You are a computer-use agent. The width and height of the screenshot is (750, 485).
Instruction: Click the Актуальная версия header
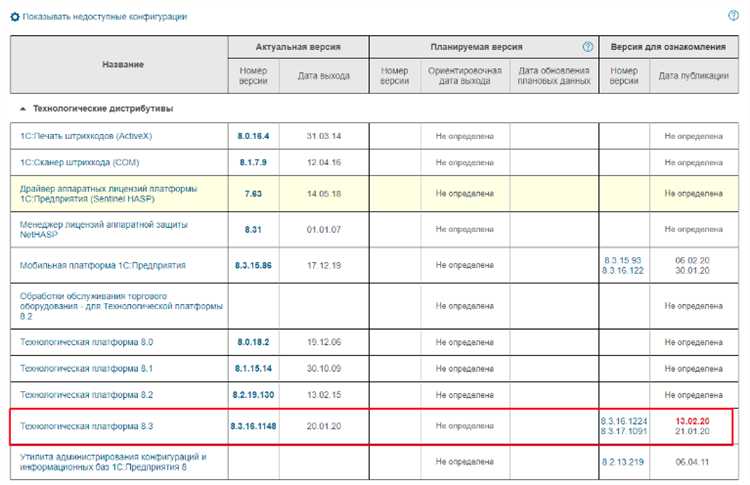coord(298,47)
